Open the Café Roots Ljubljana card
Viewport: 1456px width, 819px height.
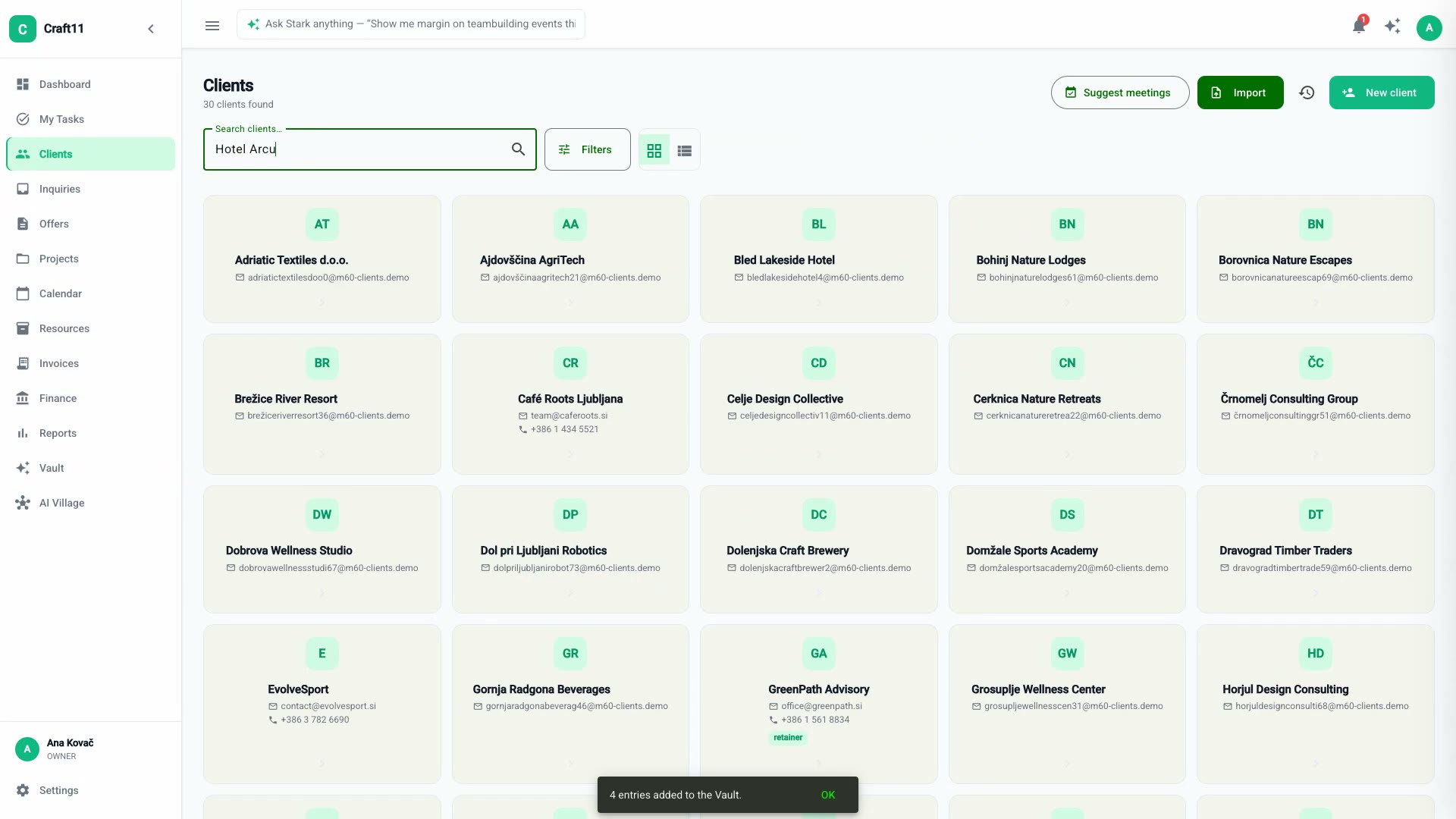[x=570, y=404]
